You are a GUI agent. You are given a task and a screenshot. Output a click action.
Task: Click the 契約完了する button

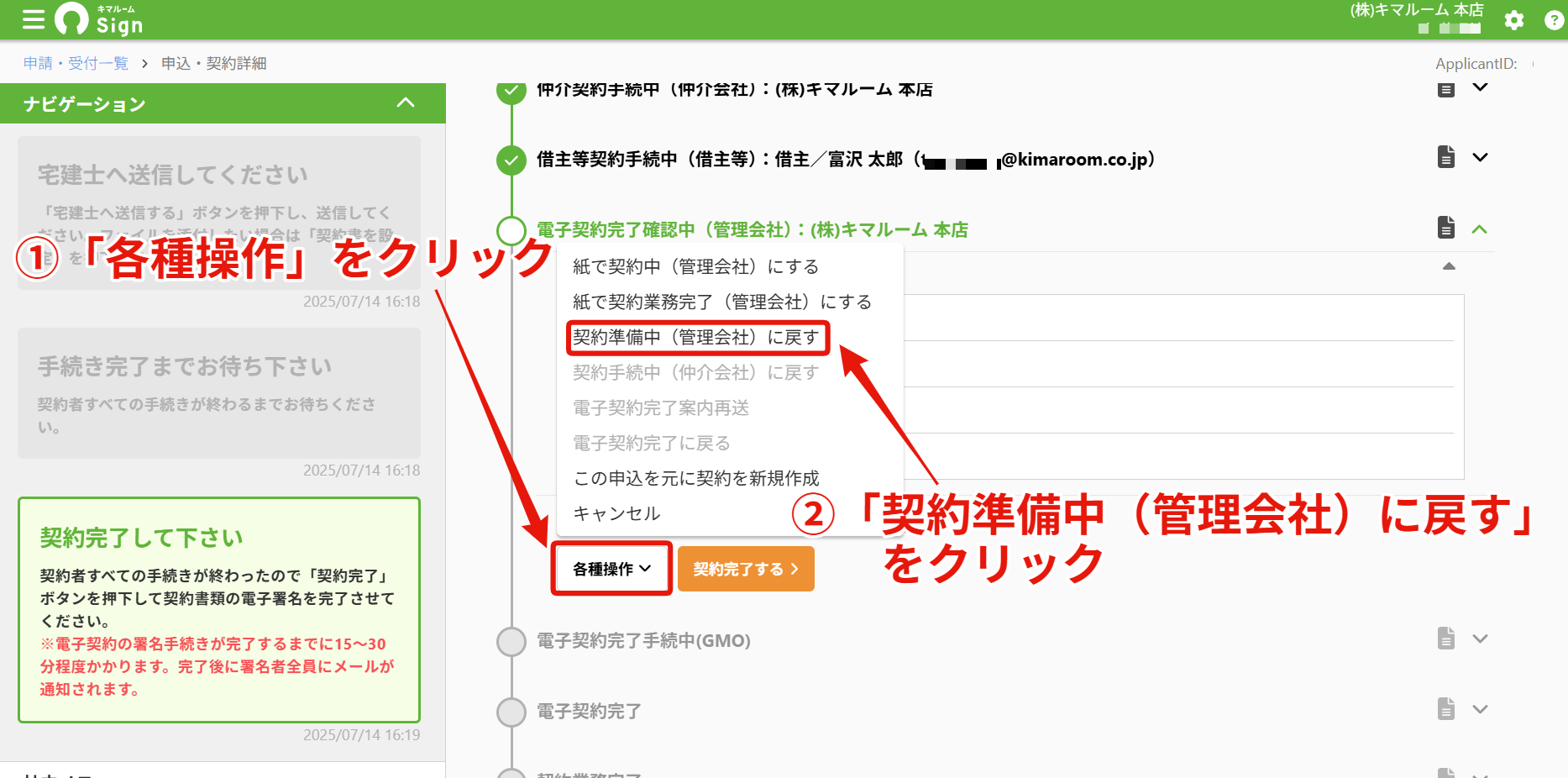coord(746,569)
